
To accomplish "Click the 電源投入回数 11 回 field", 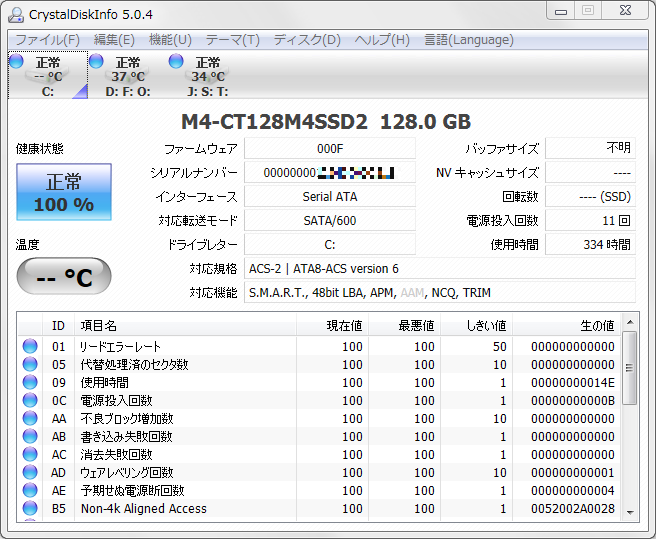I will [x=590, y=220].
